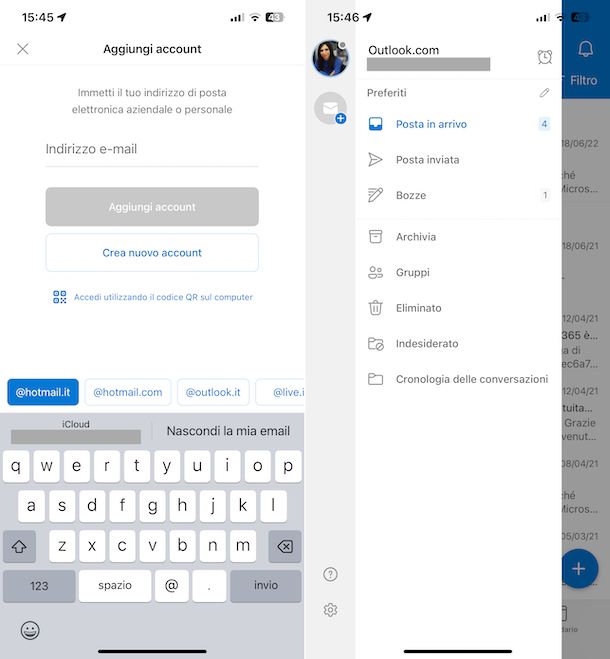Open the help question mark icon
Image resolution: width=610 pixels, height=659 pixels.
tap(330, 574)
